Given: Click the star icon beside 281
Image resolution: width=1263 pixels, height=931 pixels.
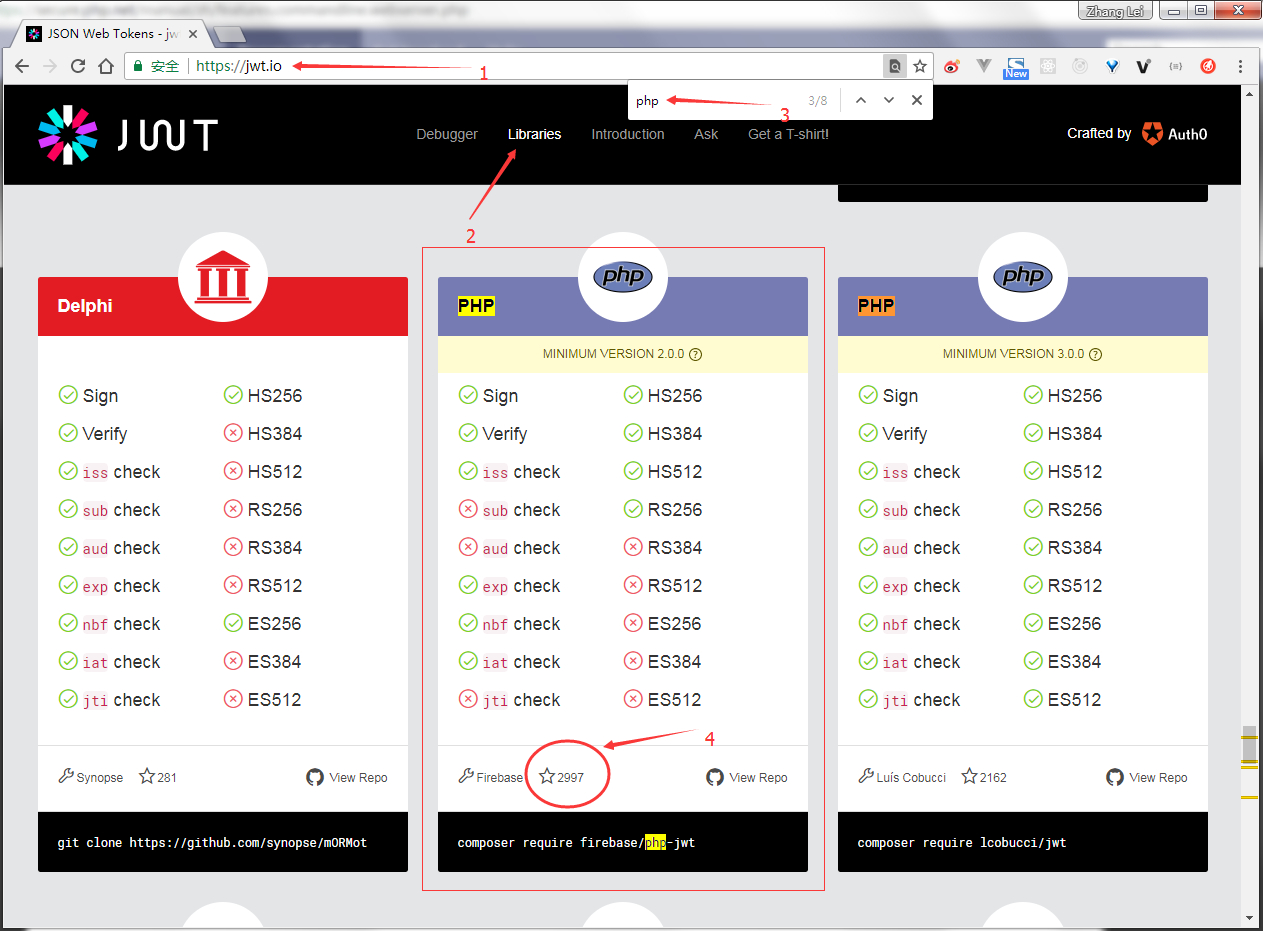Looking at the screenshot, I should pos(147,776).
